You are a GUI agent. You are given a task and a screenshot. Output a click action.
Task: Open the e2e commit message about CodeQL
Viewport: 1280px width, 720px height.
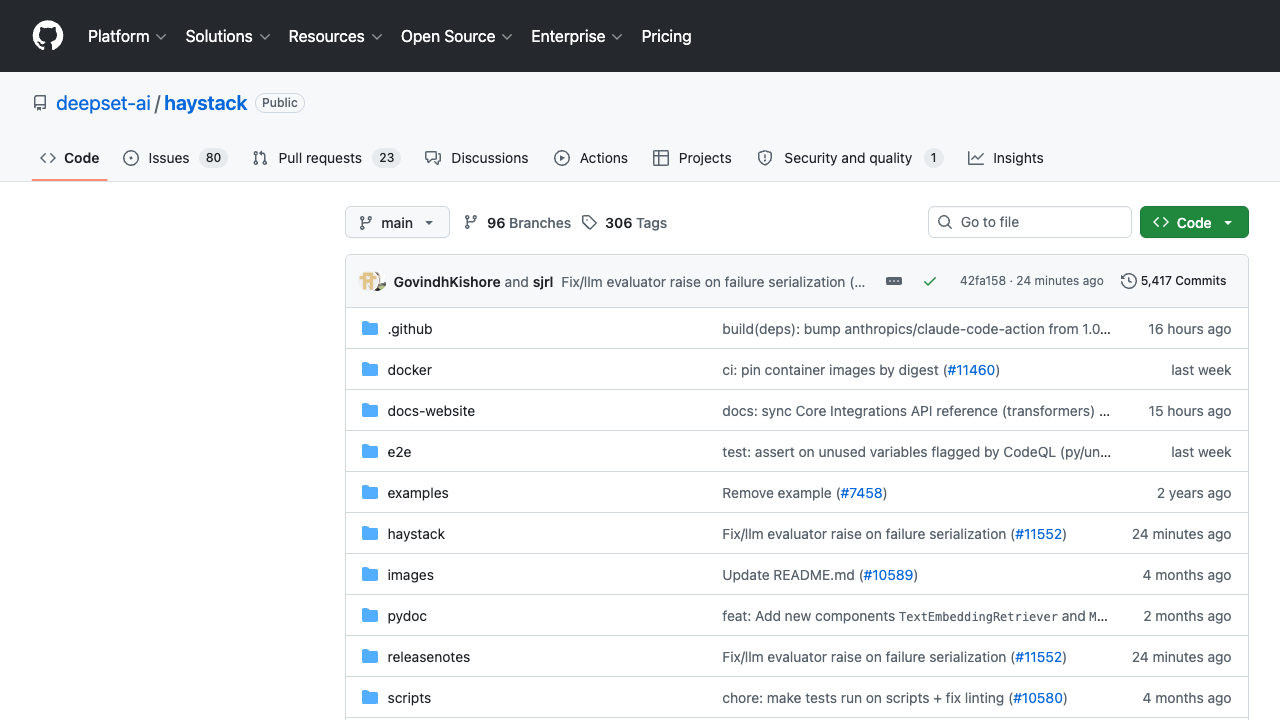(916, 452)
